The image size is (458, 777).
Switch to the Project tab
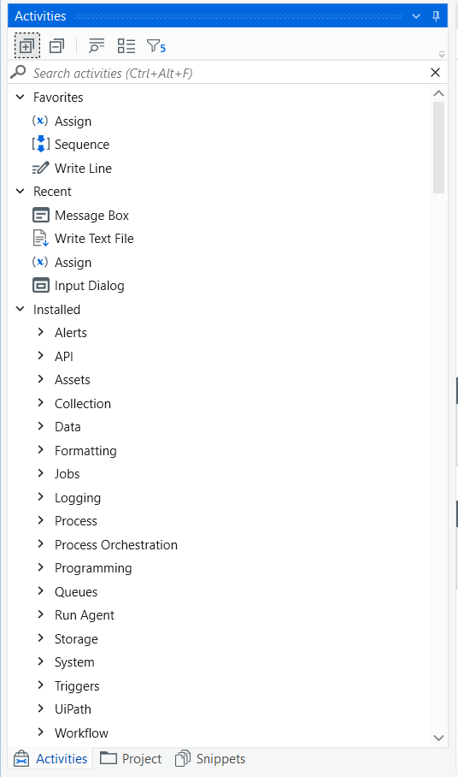(131, 759)
